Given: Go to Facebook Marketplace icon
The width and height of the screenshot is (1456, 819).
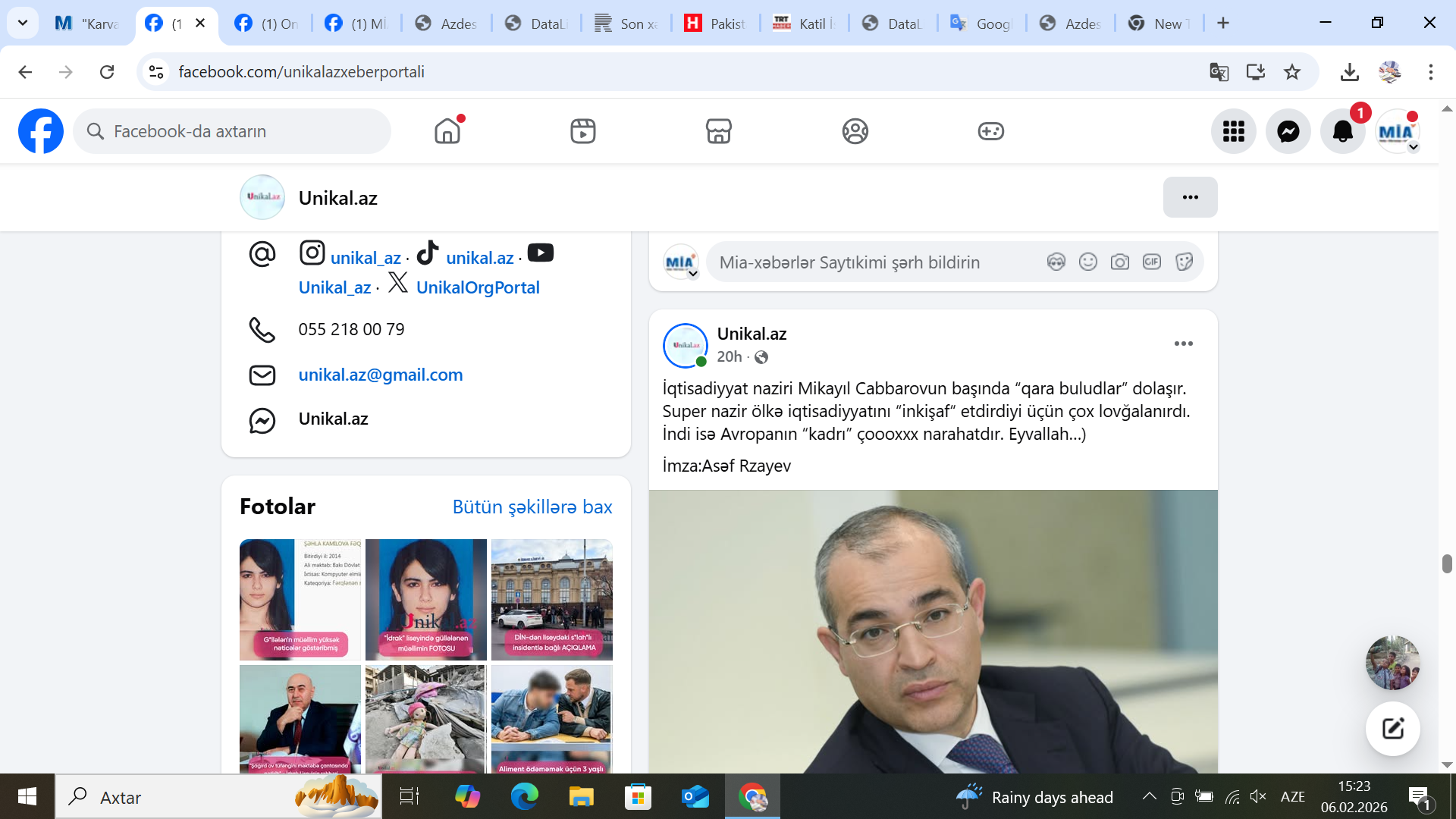Looking at the screenshot, I should (x=718, y=131).
